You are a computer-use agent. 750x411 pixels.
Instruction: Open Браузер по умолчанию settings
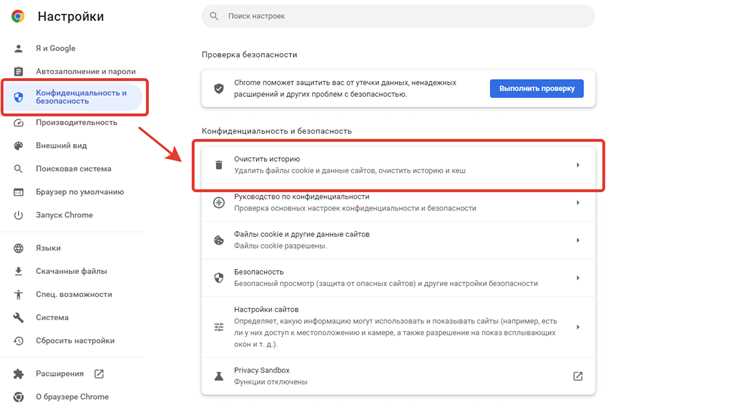point(80,192)
